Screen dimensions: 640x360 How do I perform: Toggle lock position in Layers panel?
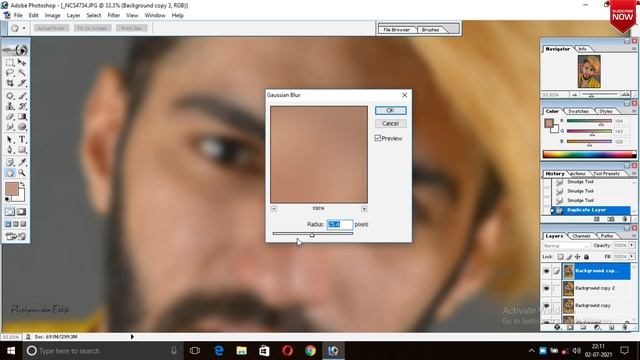578,257
